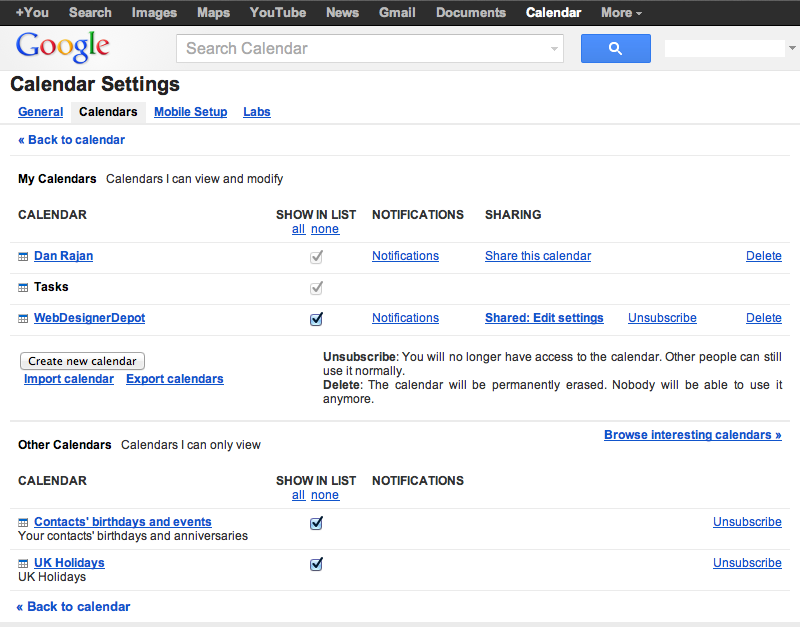Open the account dropdown arrow at top right

coord(792,48)
